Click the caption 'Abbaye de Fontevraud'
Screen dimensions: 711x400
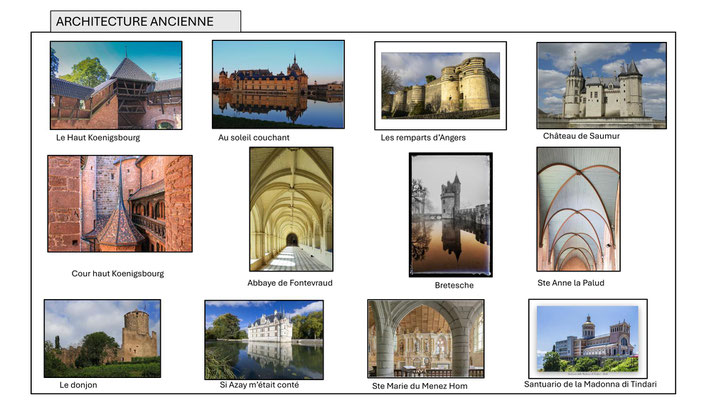click(290, 283)
